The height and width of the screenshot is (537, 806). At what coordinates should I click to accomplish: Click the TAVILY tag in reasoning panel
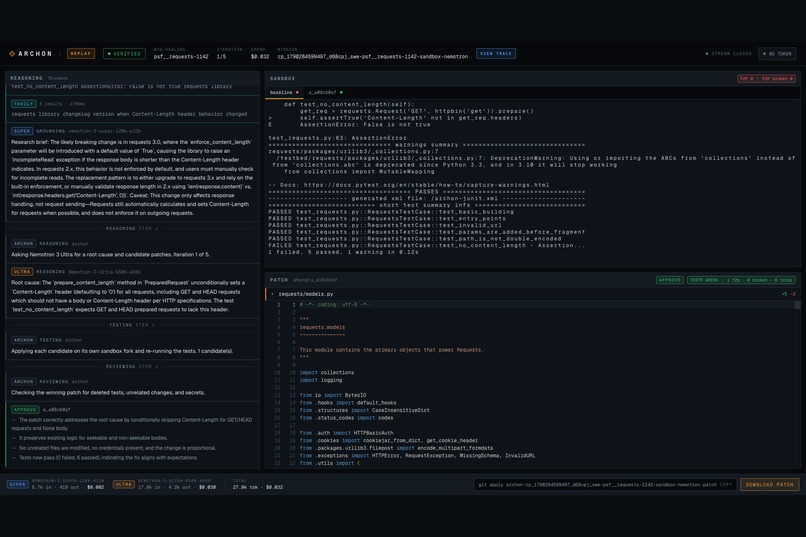click(24, 104)
